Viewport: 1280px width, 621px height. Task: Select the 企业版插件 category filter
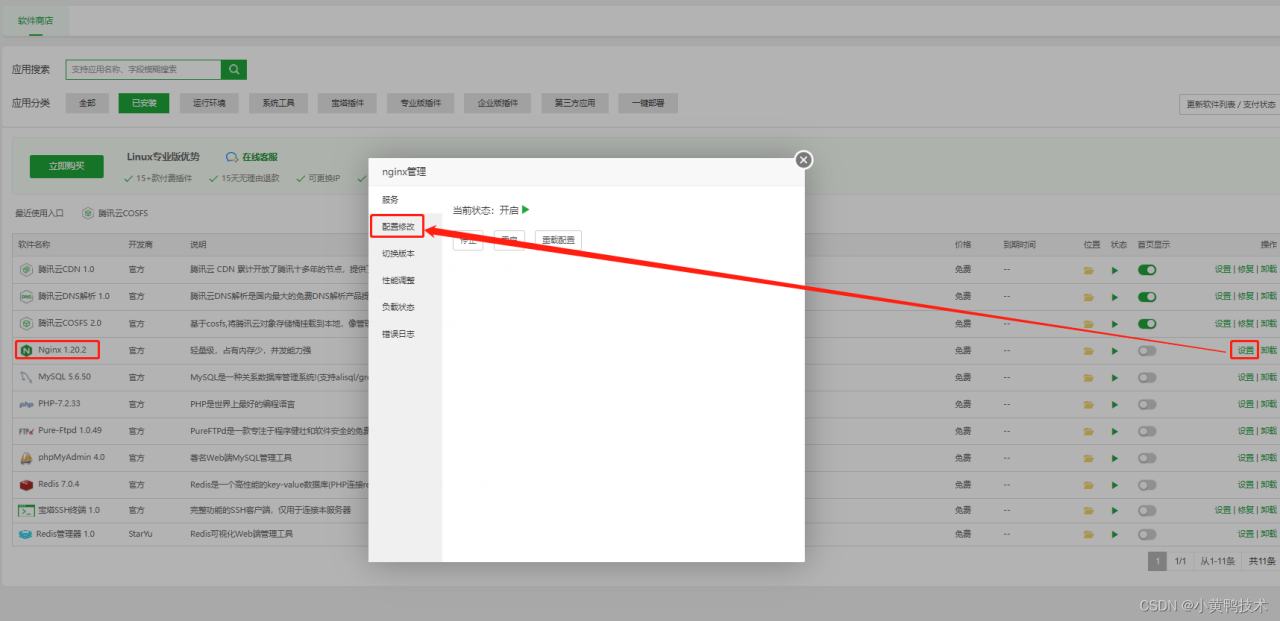[497, 103]
